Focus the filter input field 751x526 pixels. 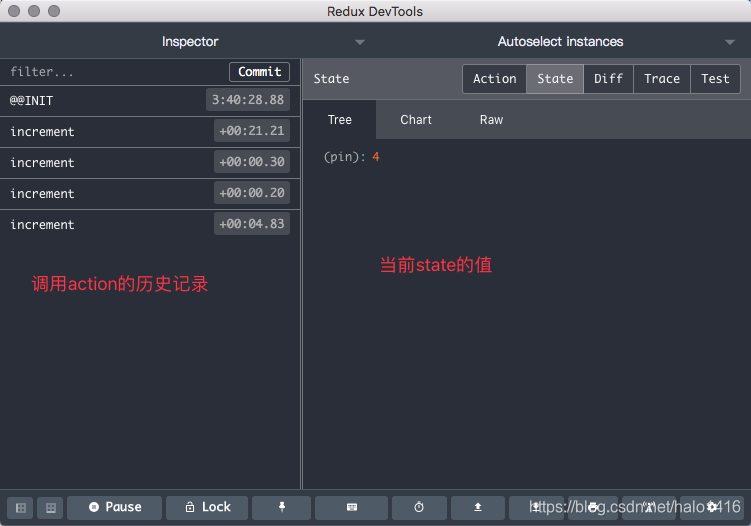(115, 72)
